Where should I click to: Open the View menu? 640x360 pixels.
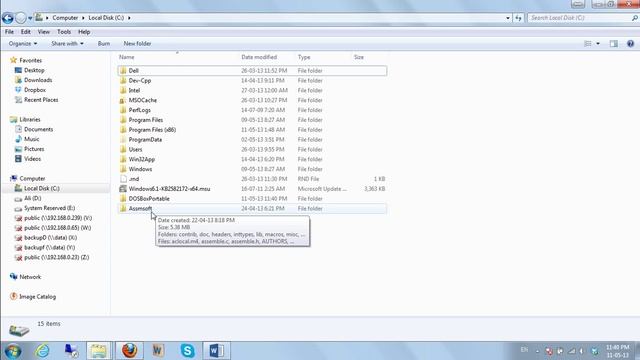pyautogui.click(x=44, y=32)
